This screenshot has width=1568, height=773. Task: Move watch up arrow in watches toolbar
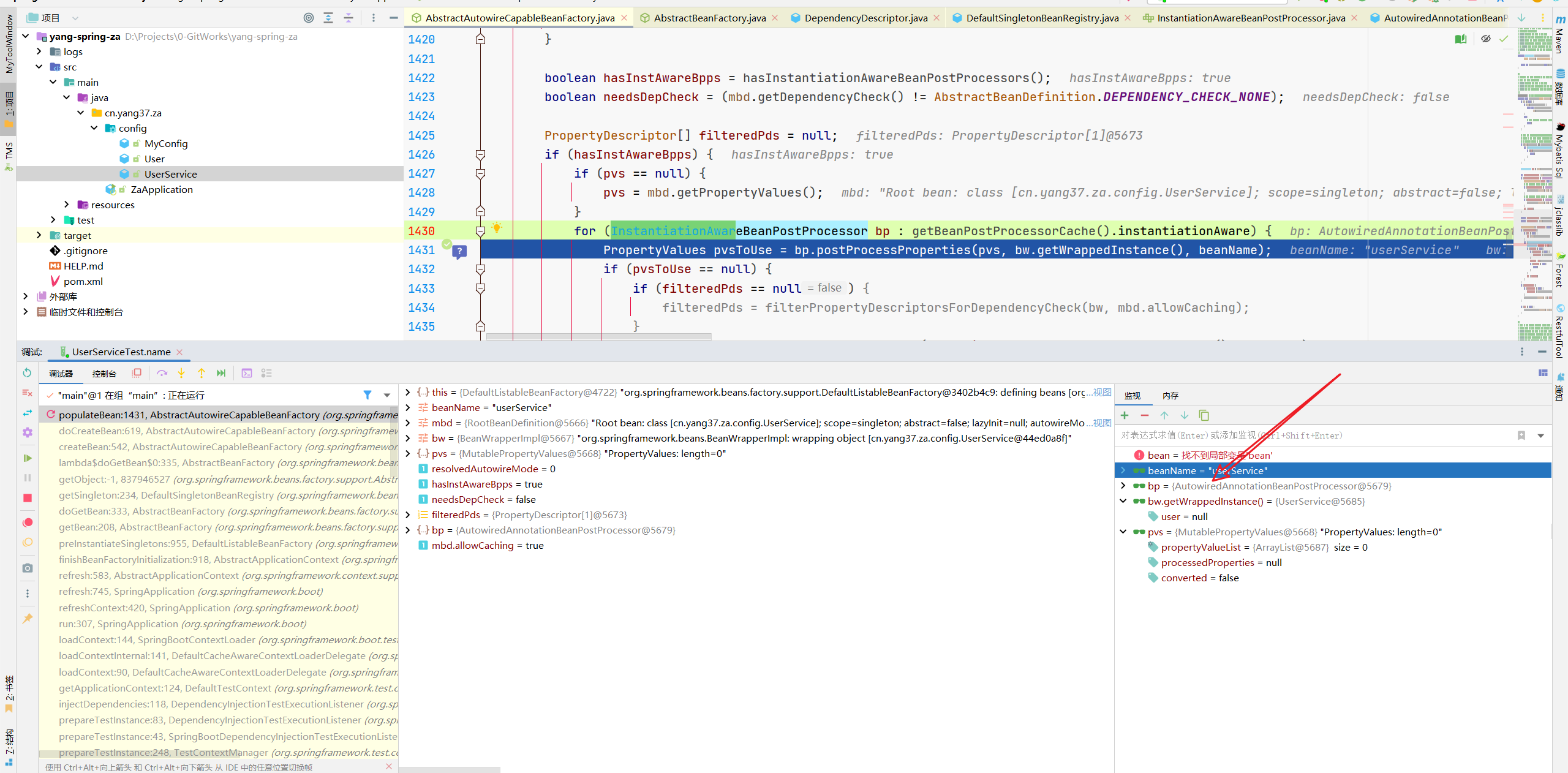1164,415
